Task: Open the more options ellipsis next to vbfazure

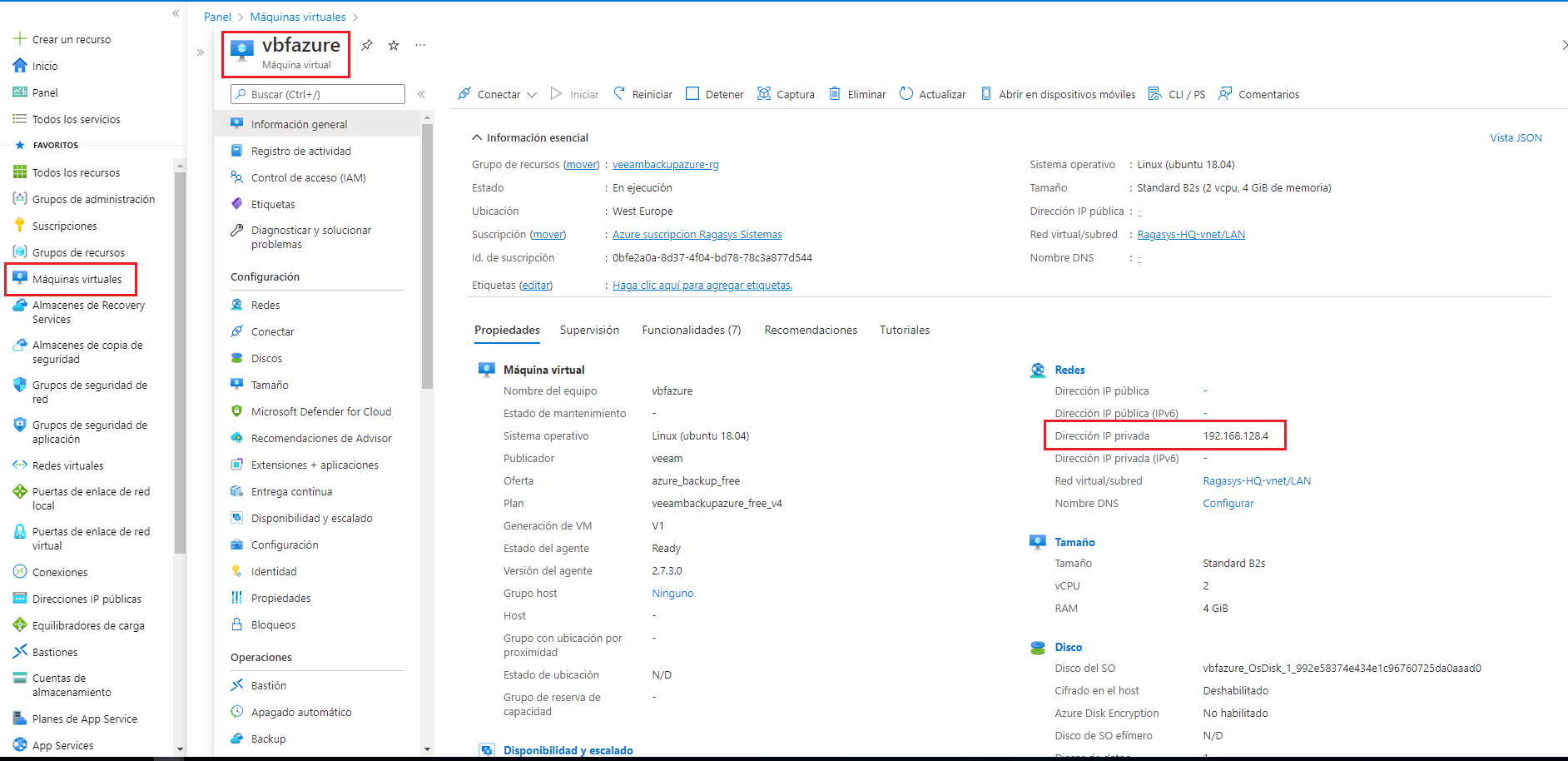Action: (420, 45)
